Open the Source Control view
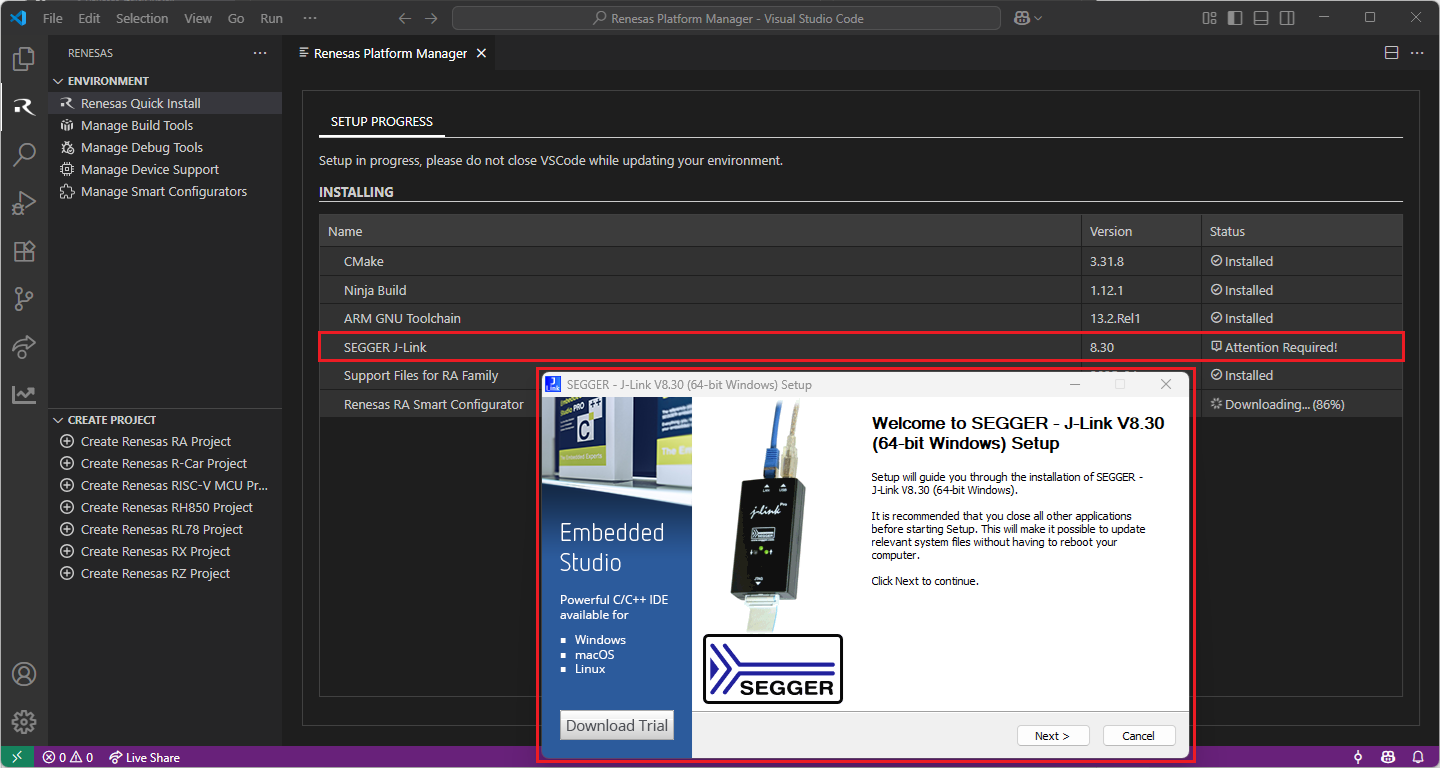 click(24, 299)
